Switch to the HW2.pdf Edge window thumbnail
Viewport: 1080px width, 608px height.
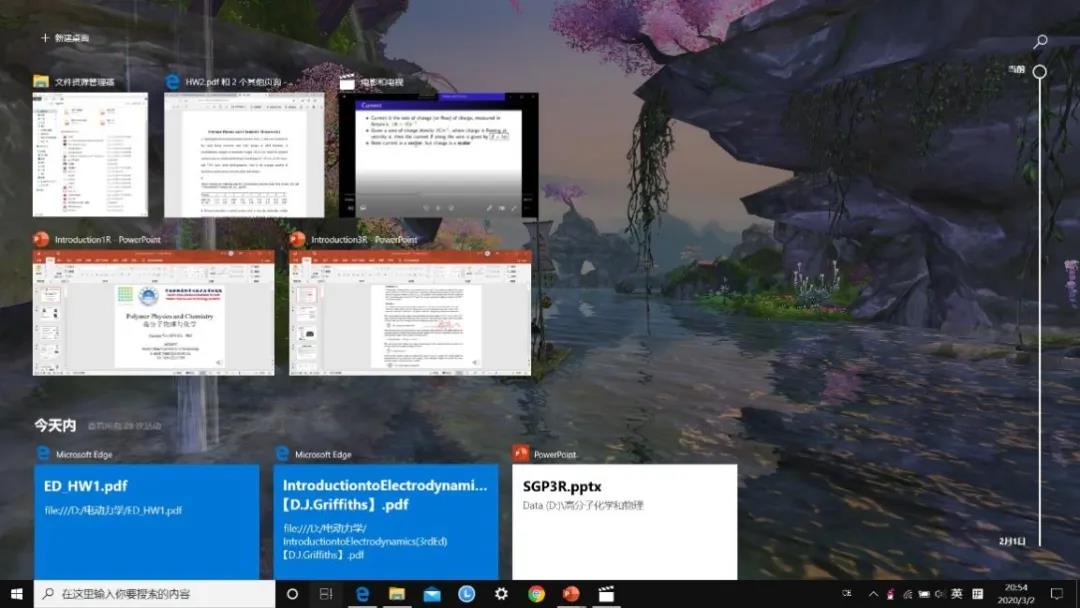244,155
